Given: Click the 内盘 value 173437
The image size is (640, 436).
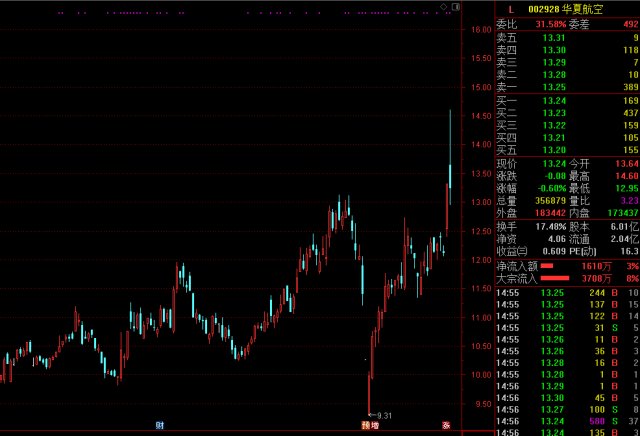Looking at the screenshot, I should coord(623,213).
